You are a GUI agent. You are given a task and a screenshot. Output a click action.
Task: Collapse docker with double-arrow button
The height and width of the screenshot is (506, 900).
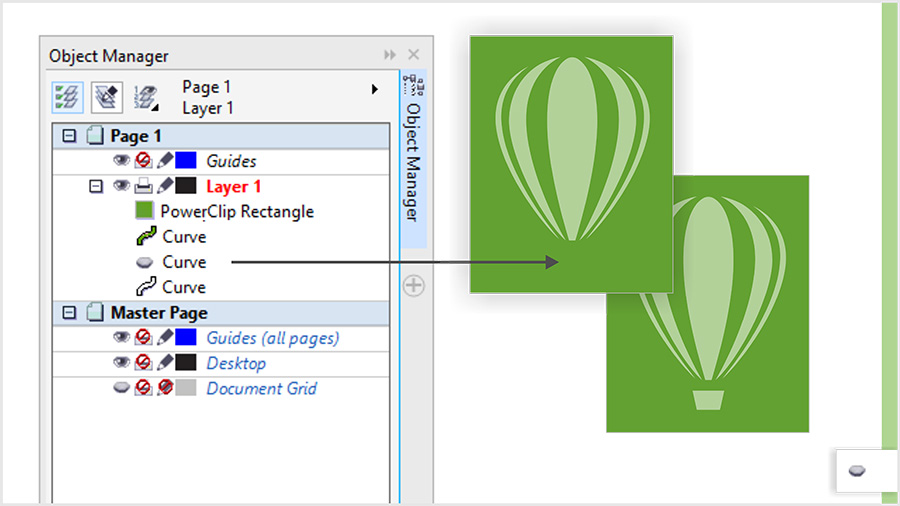click(x=390, y=55)
